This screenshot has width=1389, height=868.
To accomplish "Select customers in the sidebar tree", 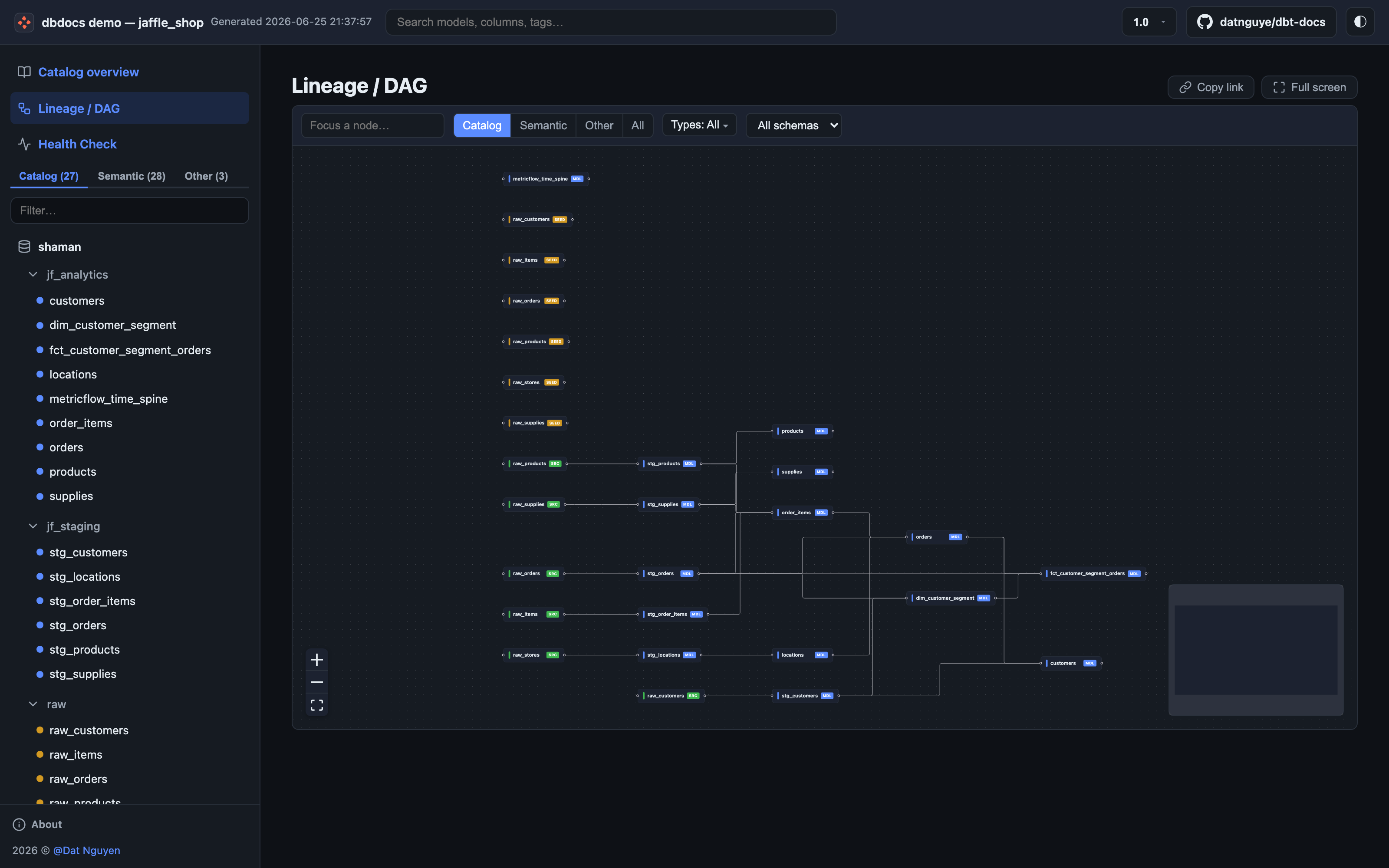I will point(77,301).
